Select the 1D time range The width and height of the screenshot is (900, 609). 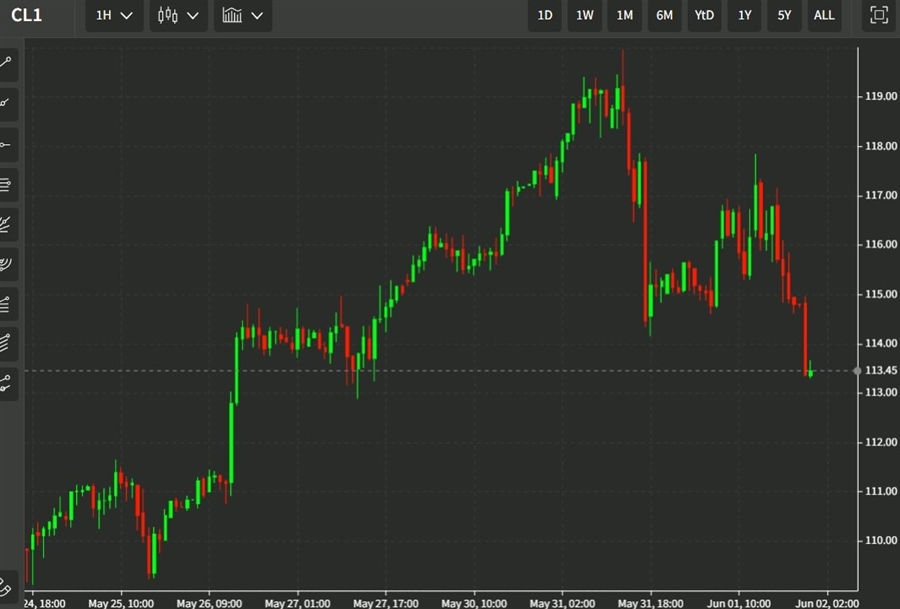coord(545,15)
